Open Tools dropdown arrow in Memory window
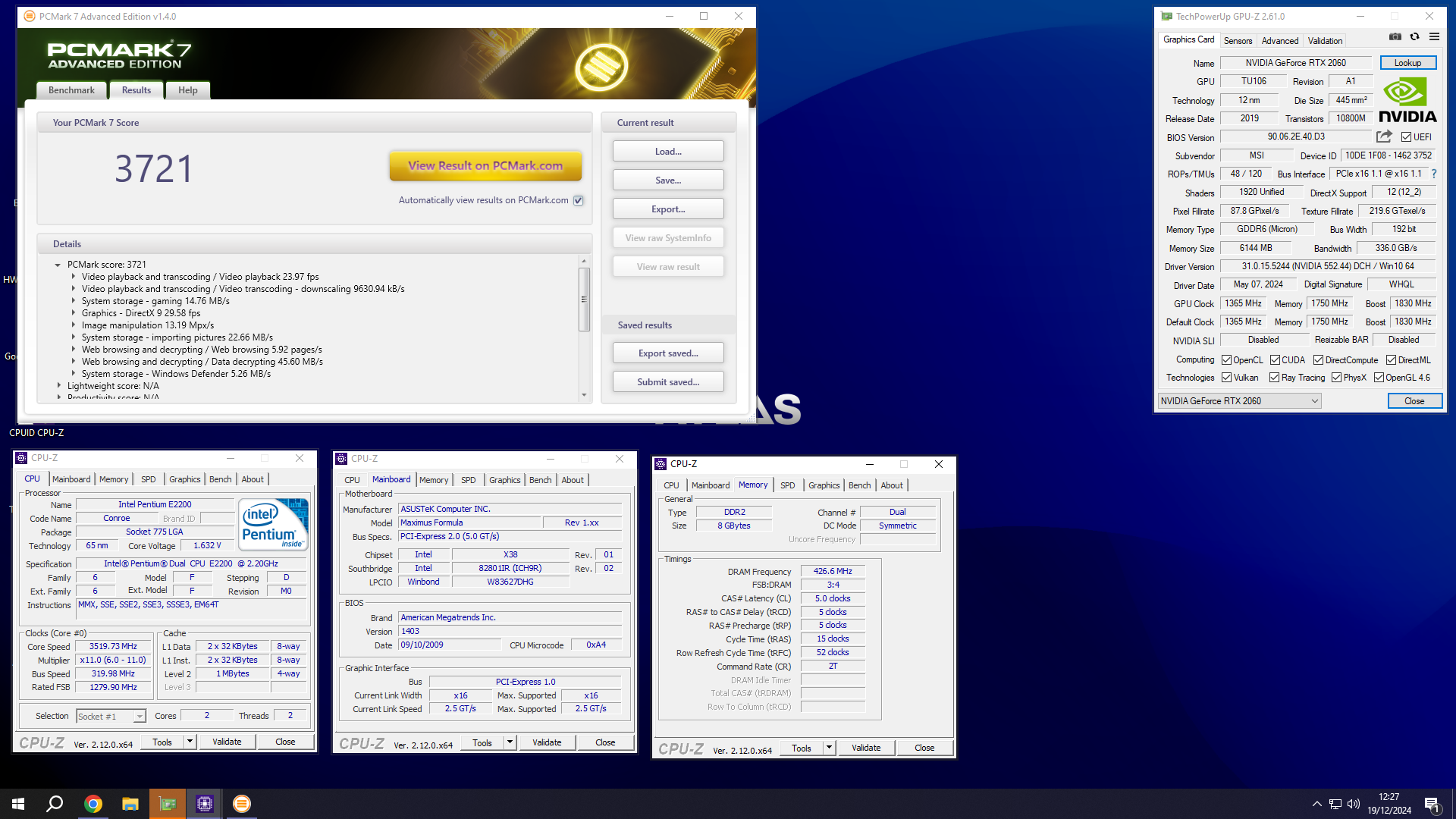Image resolution: width=1456 pixels, height=819 pixels. click(829, 748)
